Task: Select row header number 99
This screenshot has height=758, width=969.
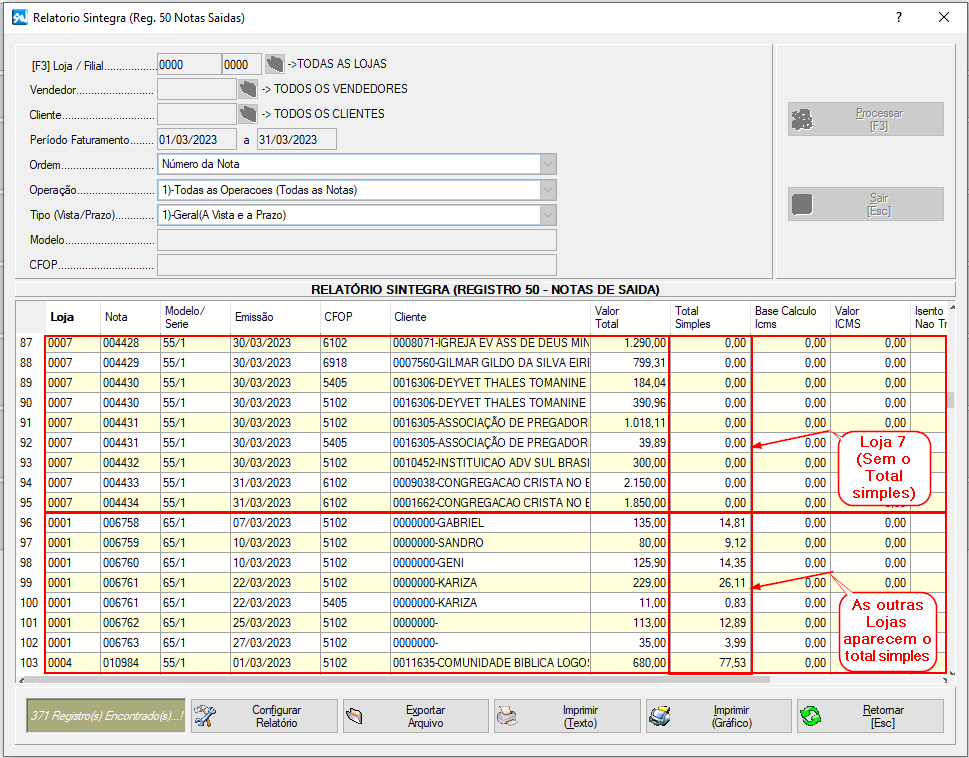Action: pyautogui.click(x=30, y=583)
